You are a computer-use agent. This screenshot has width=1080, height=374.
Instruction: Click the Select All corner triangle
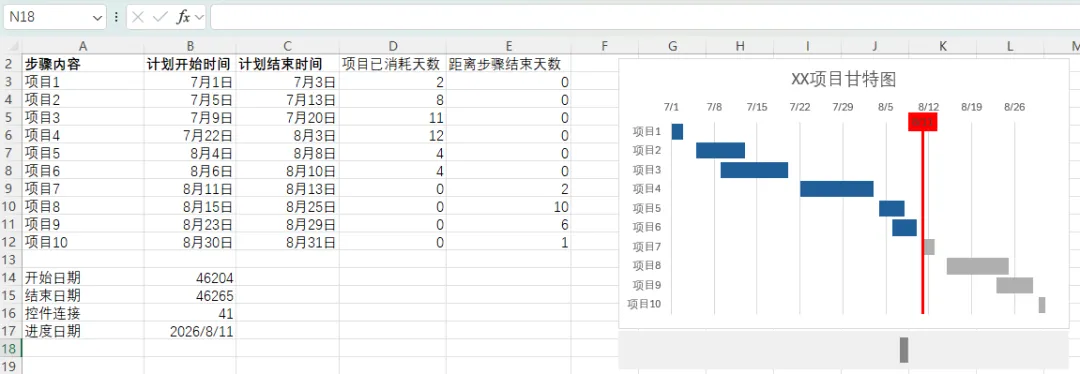click(14, 46)
